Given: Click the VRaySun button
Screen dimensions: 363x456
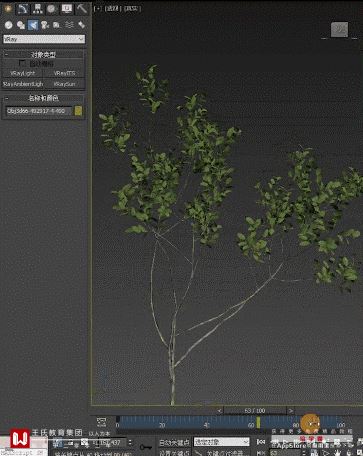Looking at the screenshot, I should pos(64,84).
